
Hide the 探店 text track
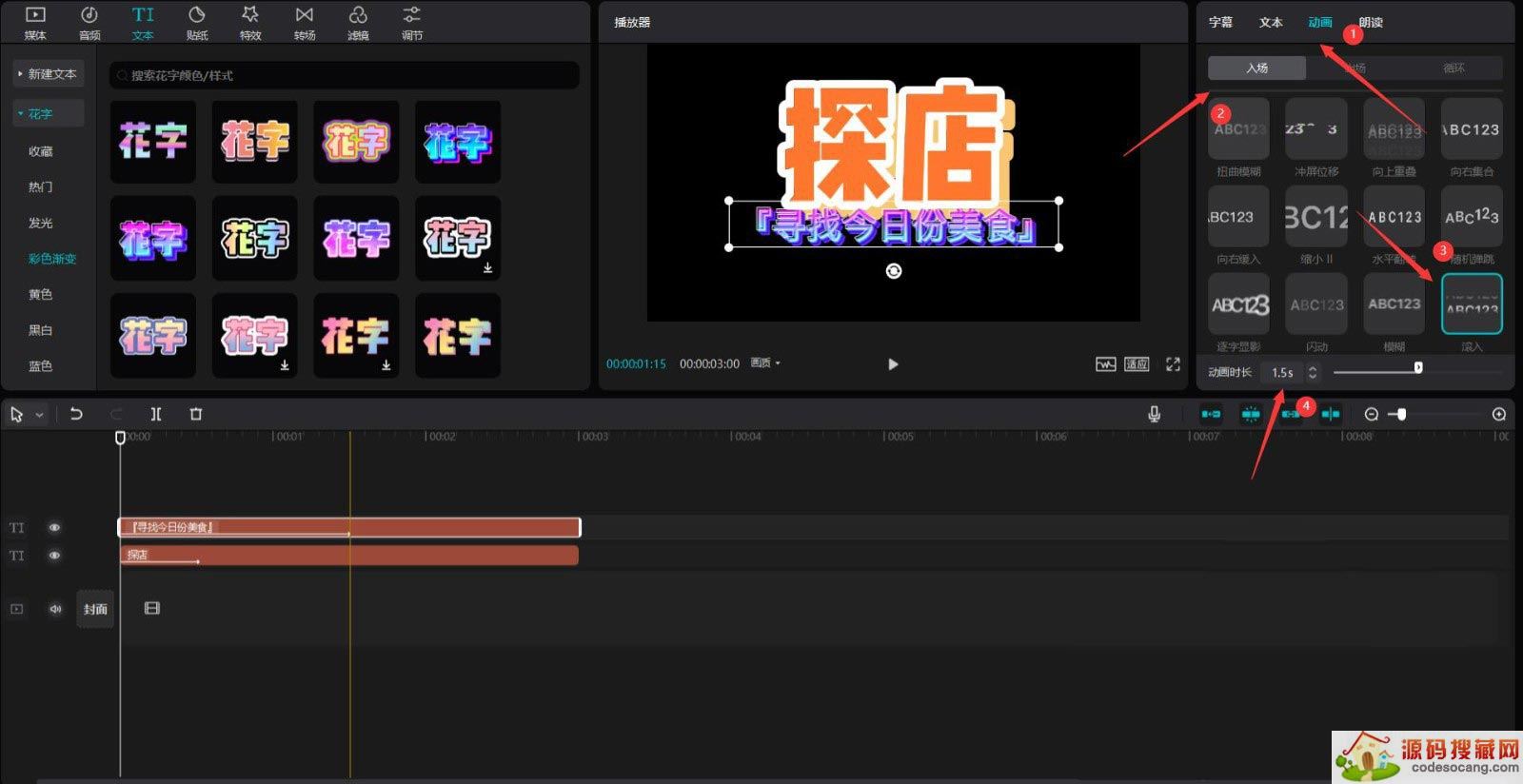(54, 556)
